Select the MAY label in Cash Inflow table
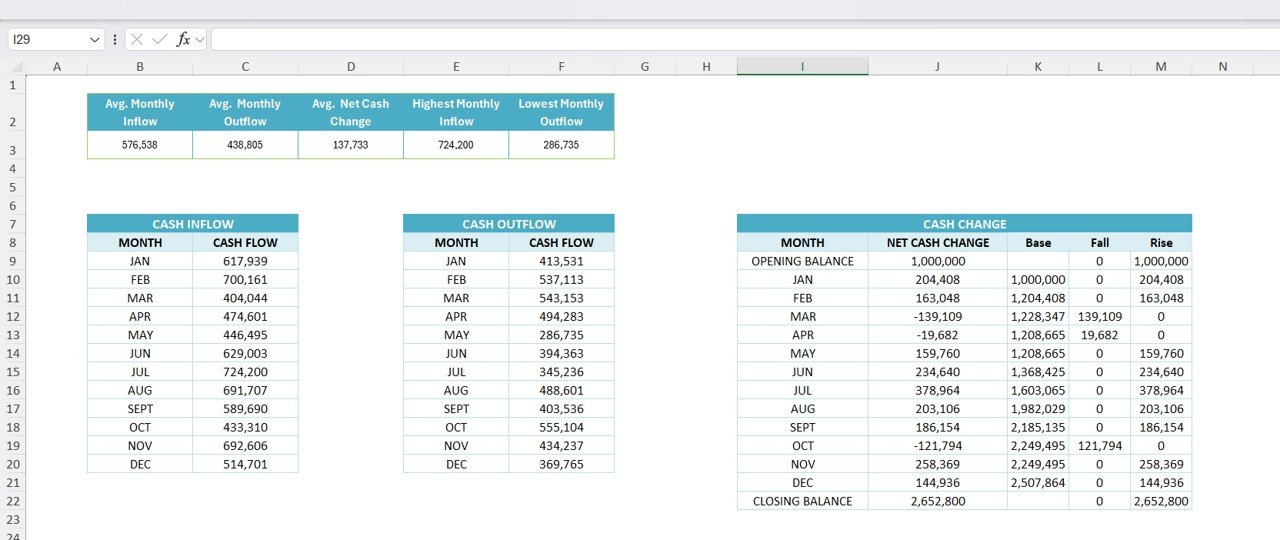This screenshot has height=540, width=1280. pos(140,335)
